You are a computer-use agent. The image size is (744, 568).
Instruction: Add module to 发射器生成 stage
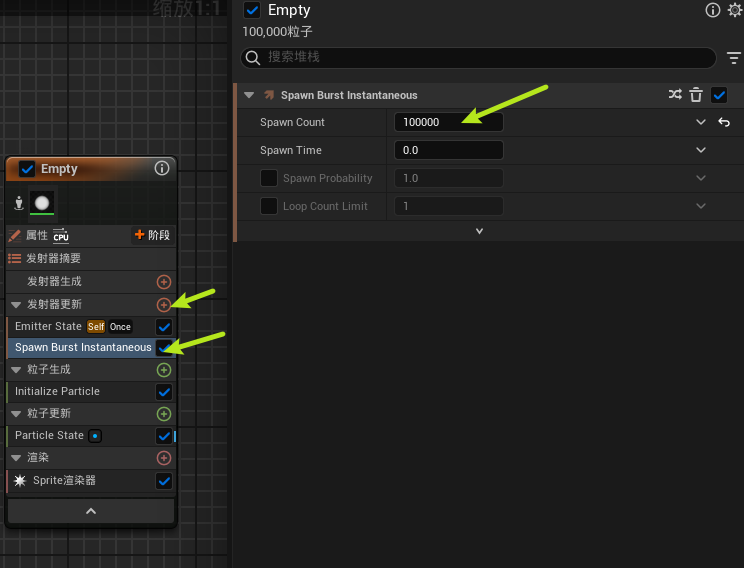pos(164,282)
